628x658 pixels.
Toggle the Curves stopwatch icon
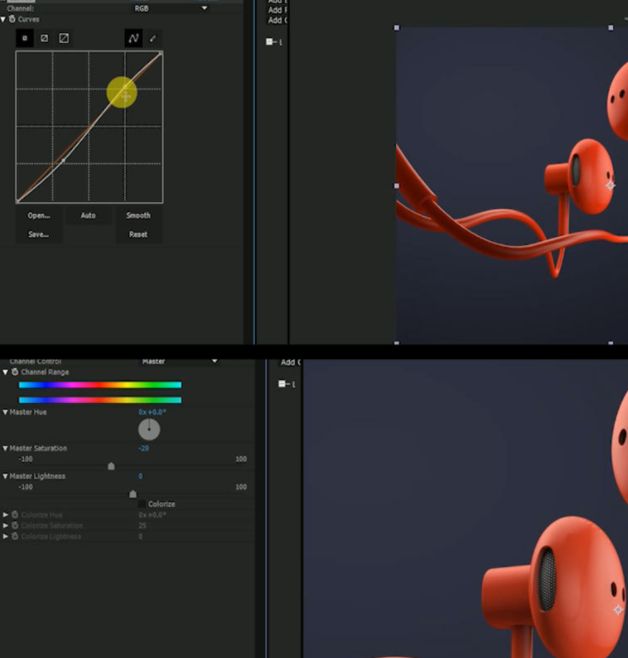pyautogui.click(x=13, y=19)
